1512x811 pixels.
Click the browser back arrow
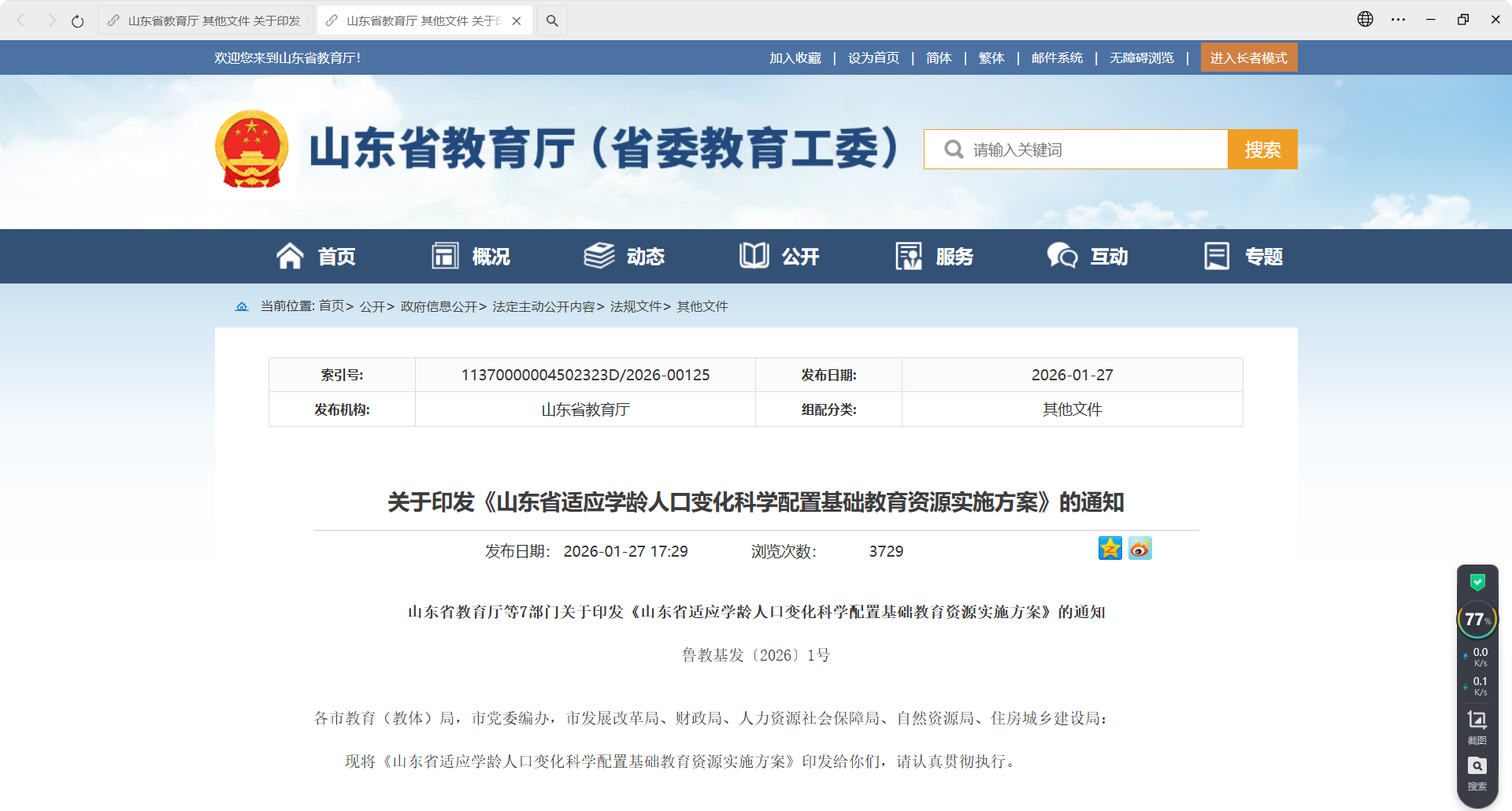[21, 20]
